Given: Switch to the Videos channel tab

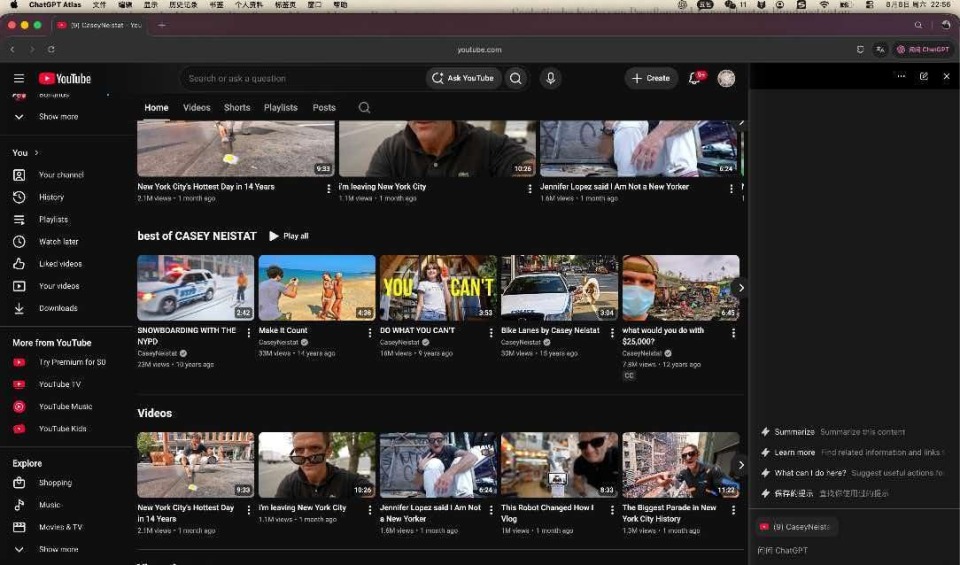Looking at the screenshot, I should point(197,108).
